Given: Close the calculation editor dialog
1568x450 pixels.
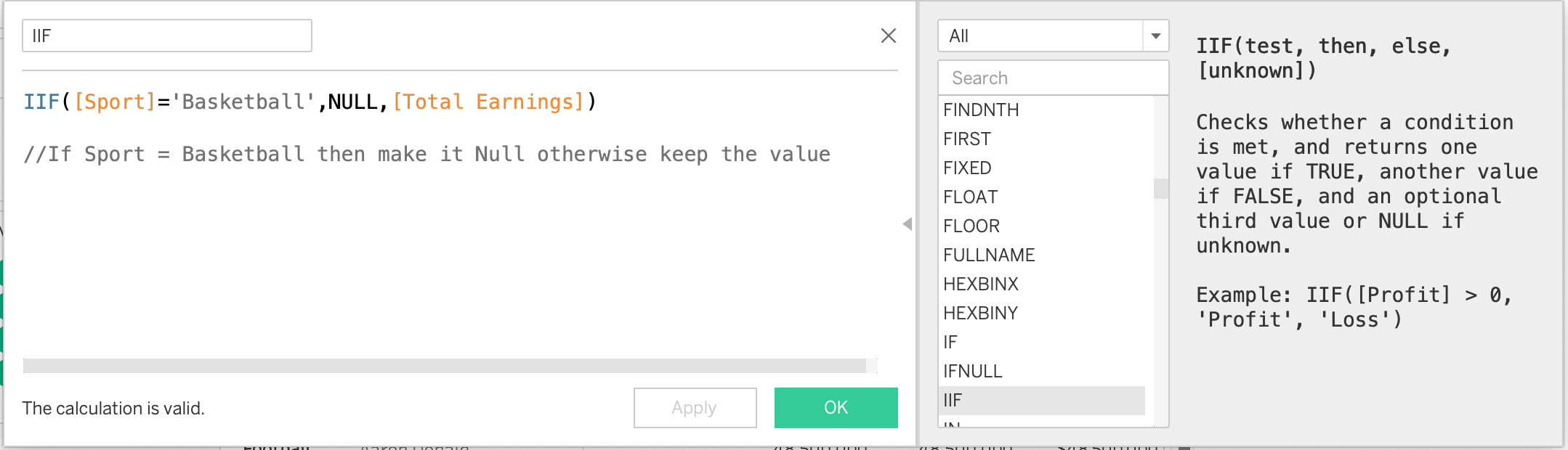Looking at the screenshot, I should click(888, 36).
